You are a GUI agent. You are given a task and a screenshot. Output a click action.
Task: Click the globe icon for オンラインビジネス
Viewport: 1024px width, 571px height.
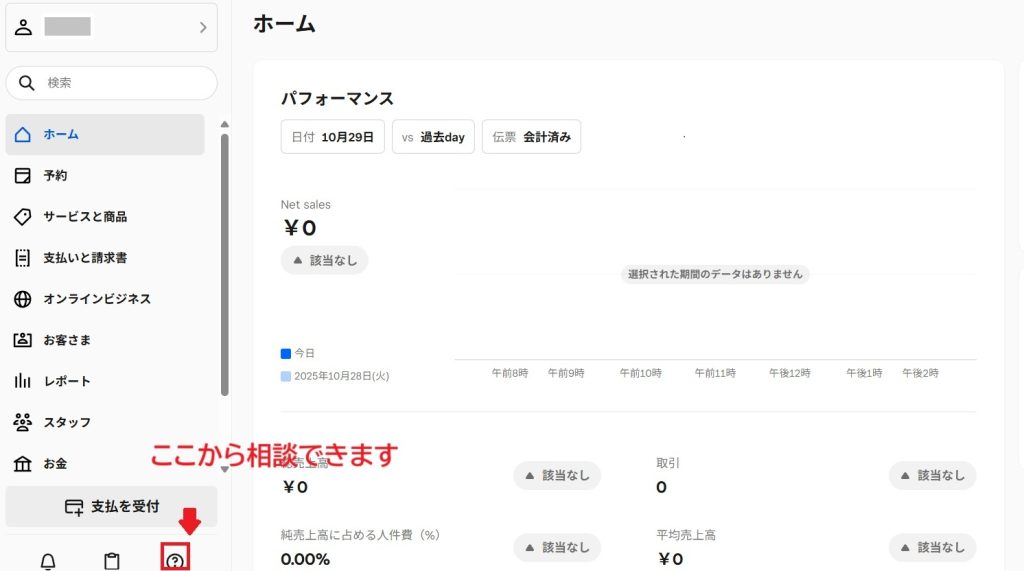coord(23,299)
